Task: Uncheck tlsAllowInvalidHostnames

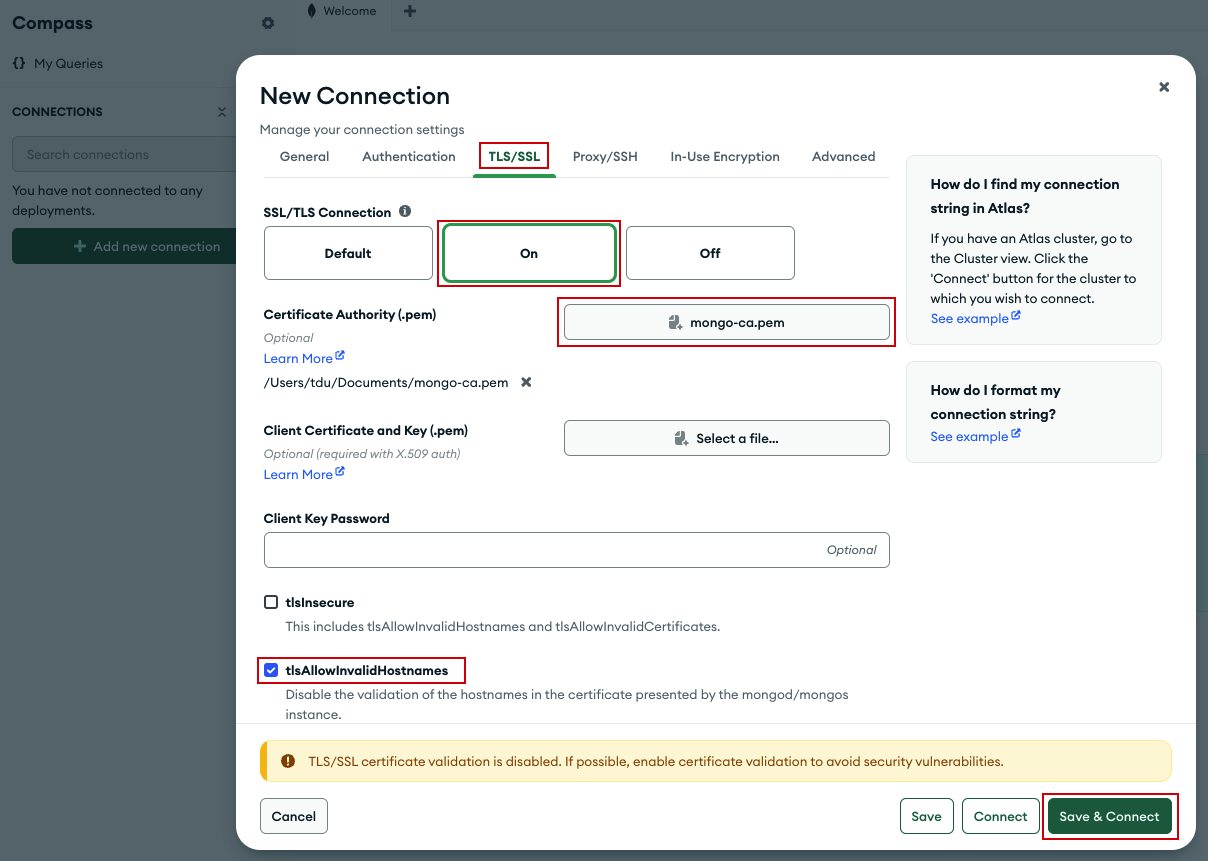Action: point(269,670)
